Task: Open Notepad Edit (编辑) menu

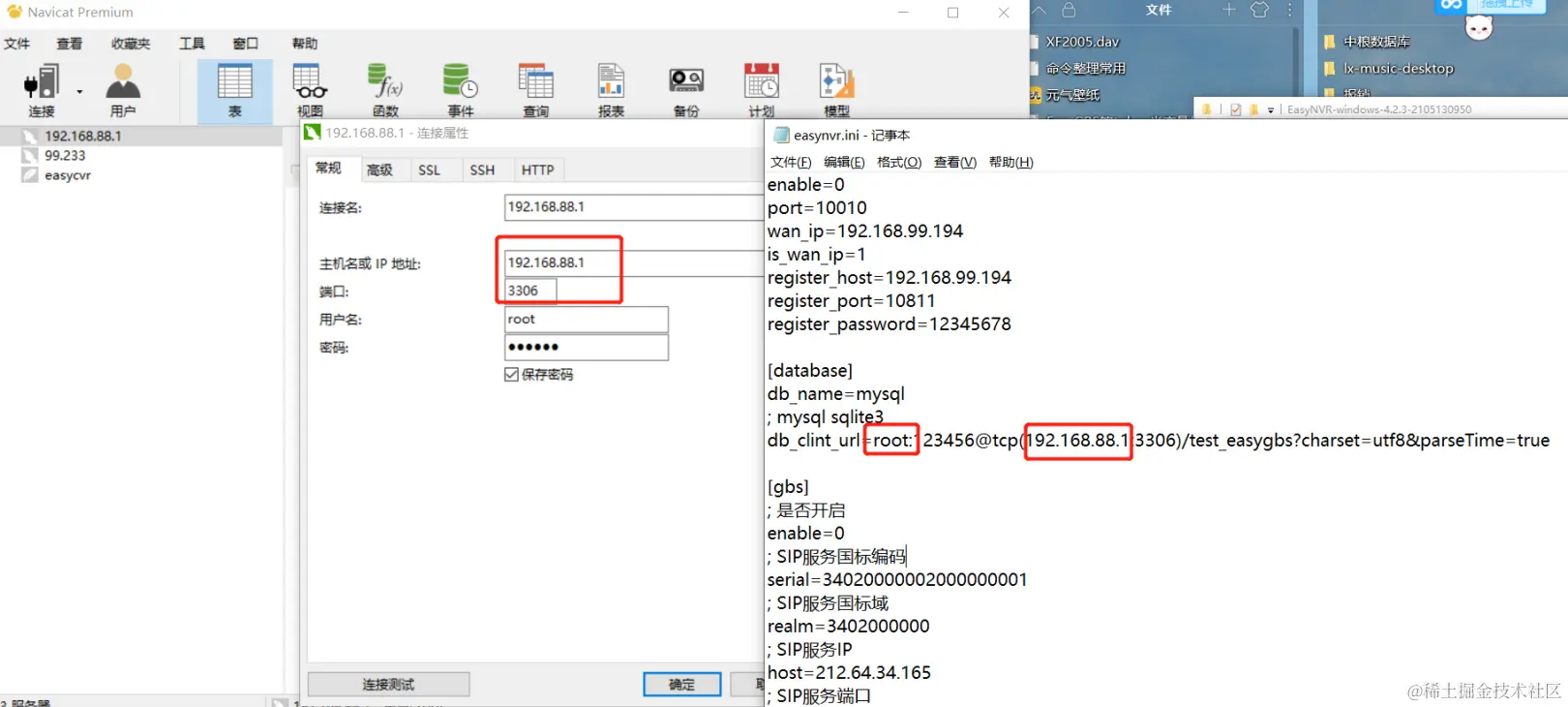Action: 844,162
